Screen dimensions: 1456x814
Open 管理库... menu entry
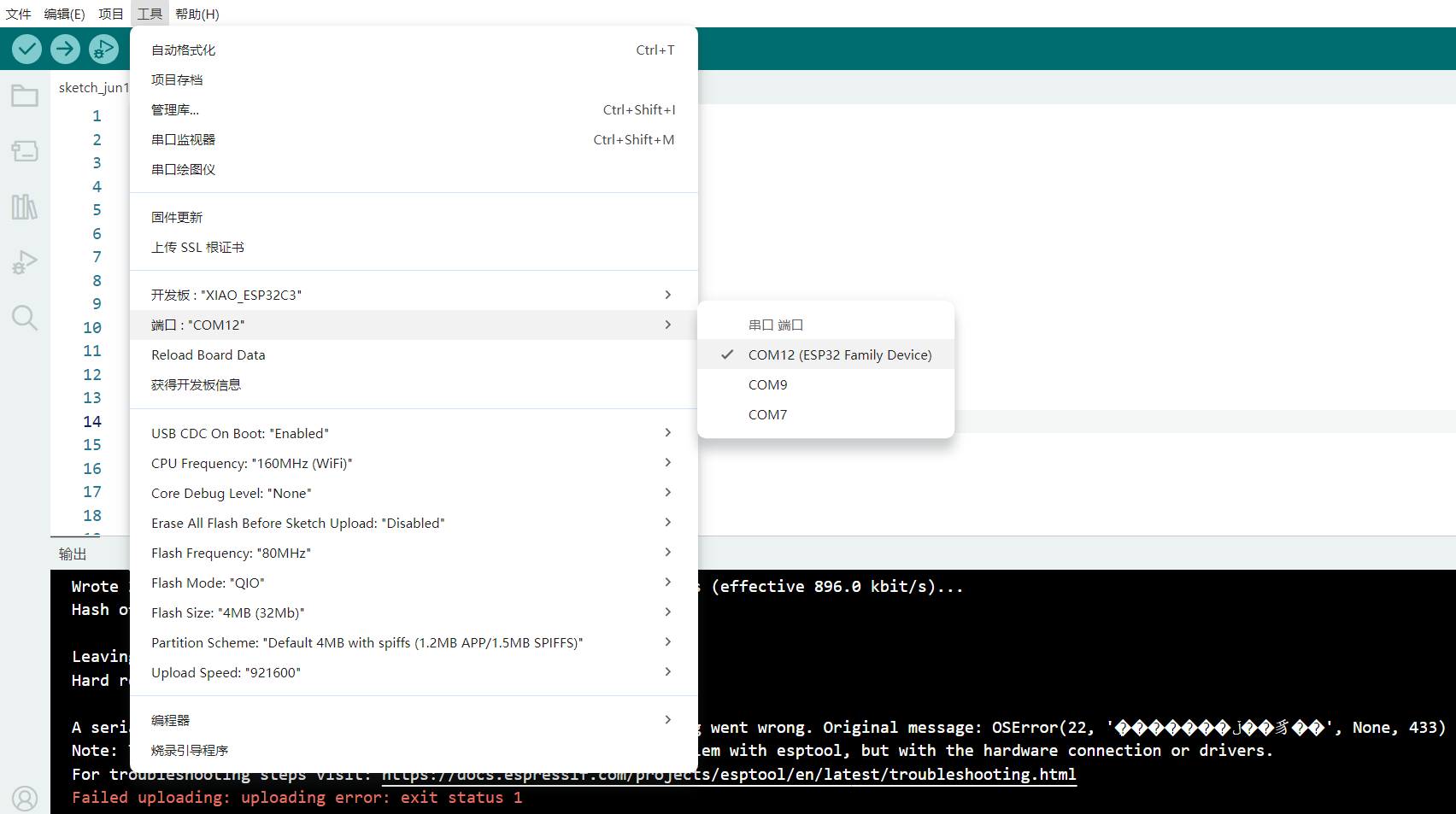(414, 109)
